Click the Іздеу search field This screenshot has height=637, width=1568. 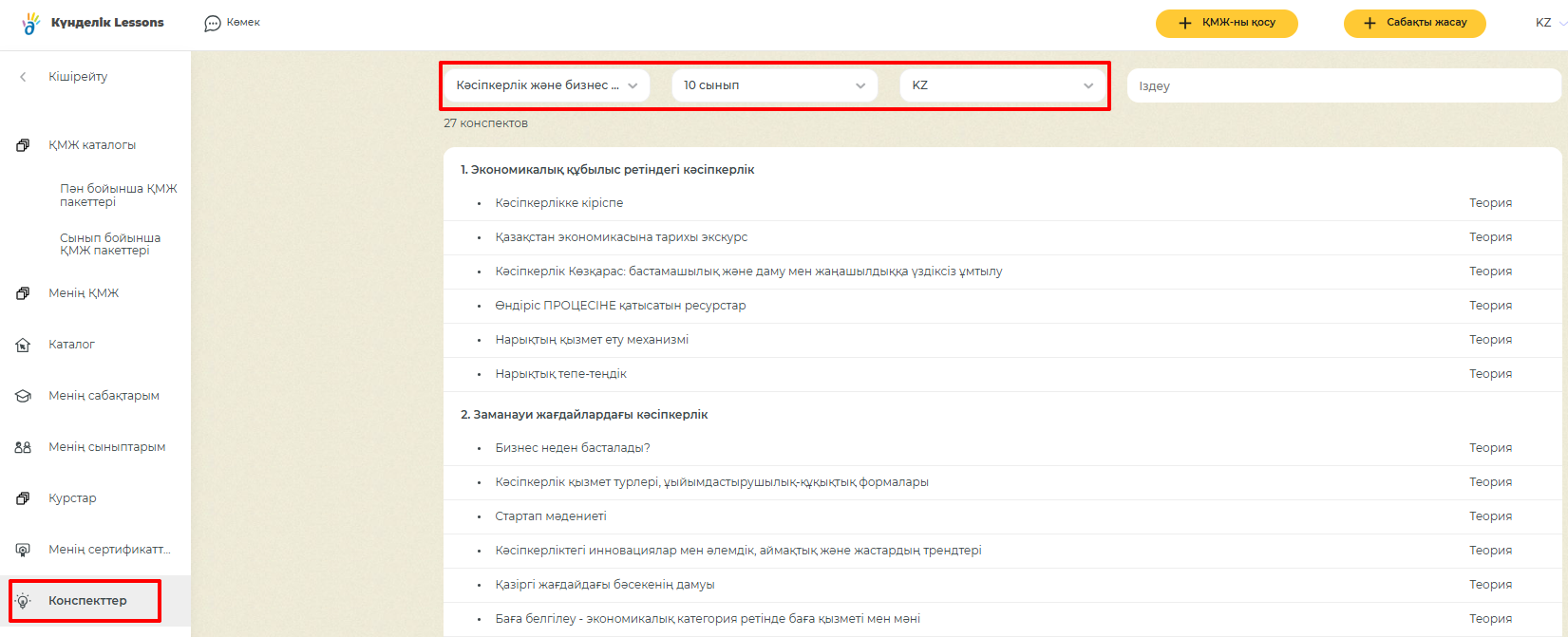(x=1341, y=85)
